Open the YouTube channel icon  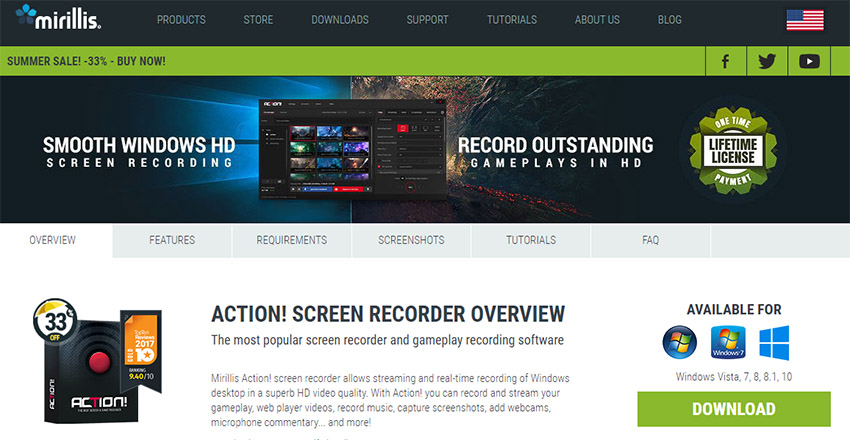(x=809, y=61)
